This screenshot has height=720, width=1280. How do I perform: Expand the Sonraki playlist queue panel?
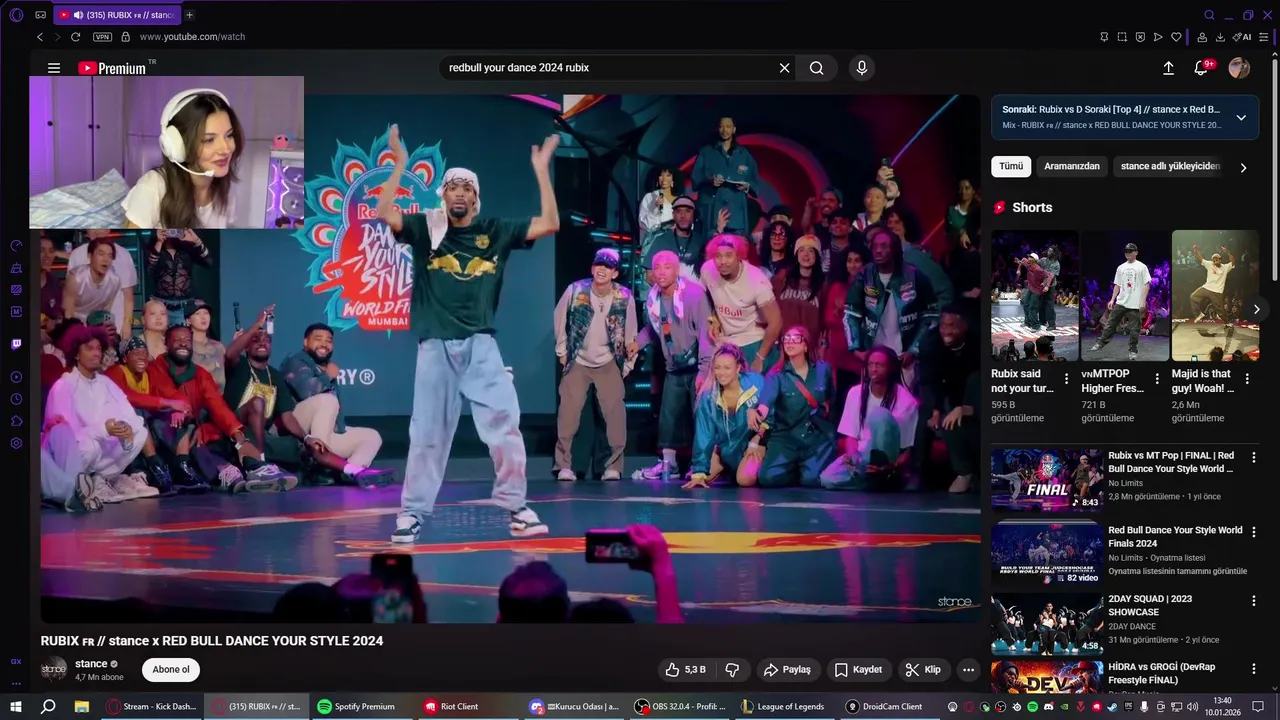tap(1241, 117)
